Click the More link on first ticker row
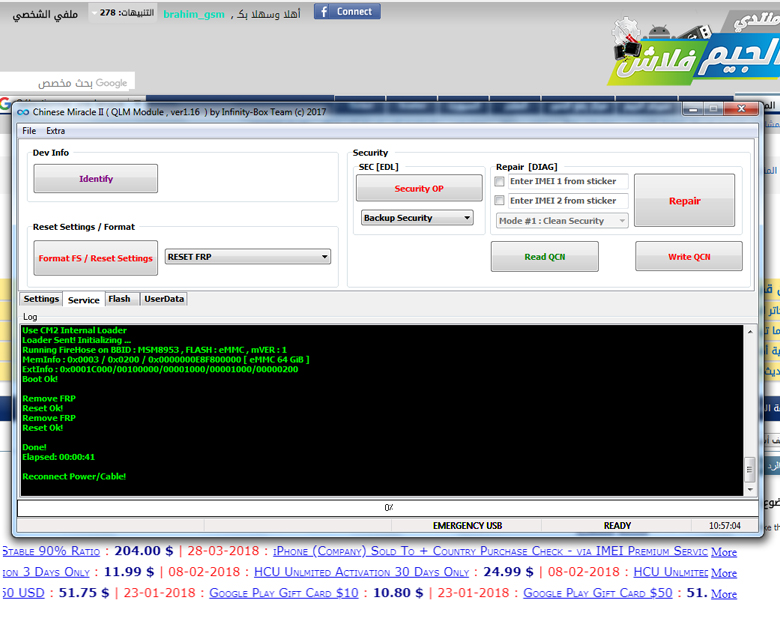The image size is (780, 620). [724, 552]
